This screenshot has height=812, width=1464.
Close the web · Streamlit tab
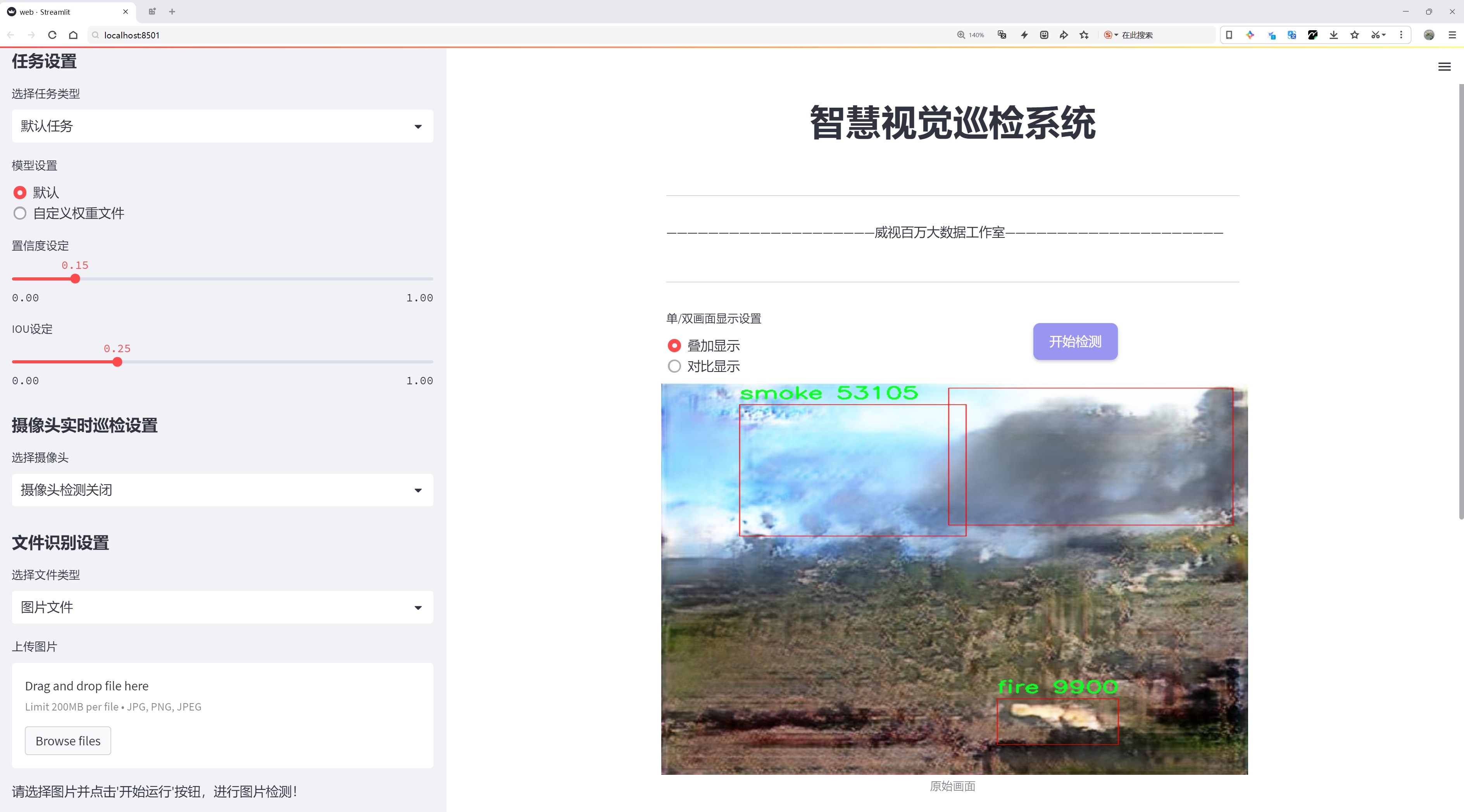(x=126, y=11)
